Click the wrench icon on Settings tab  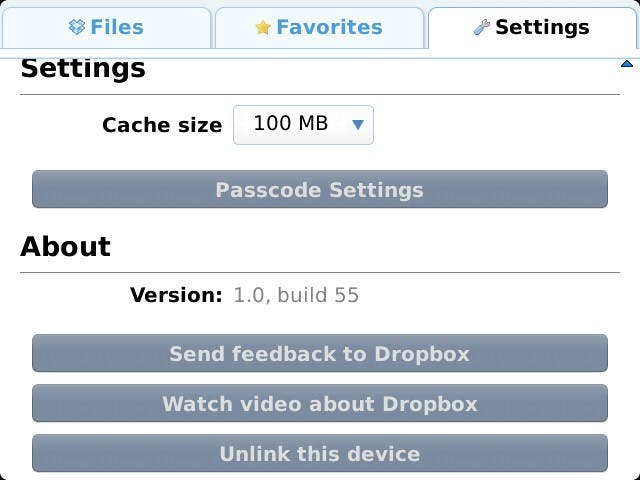coord(482,28)
